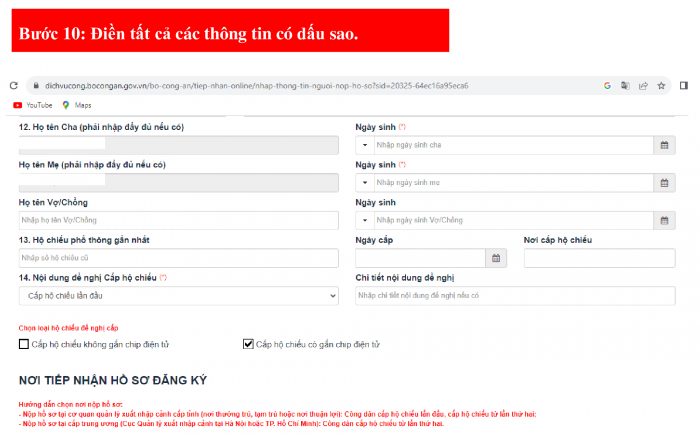Open calendar for passport Ngày cấp

496,258
